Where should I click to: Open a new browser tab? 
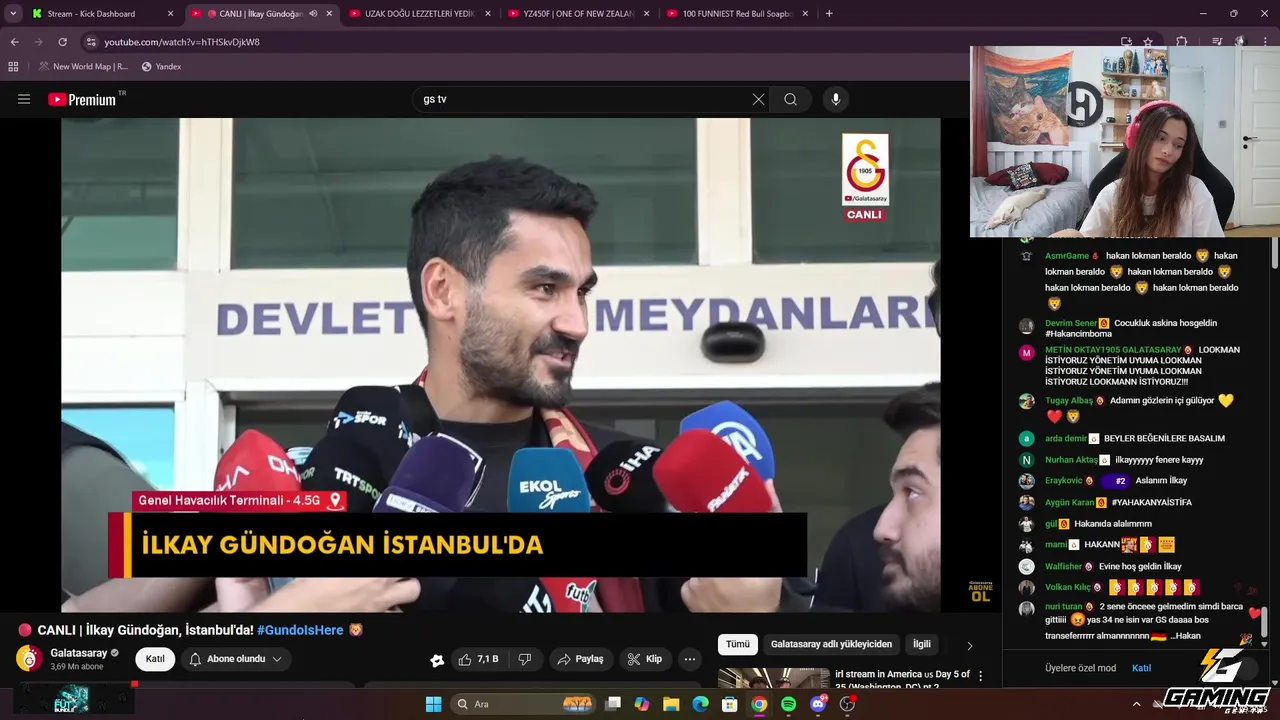point(829,14)
